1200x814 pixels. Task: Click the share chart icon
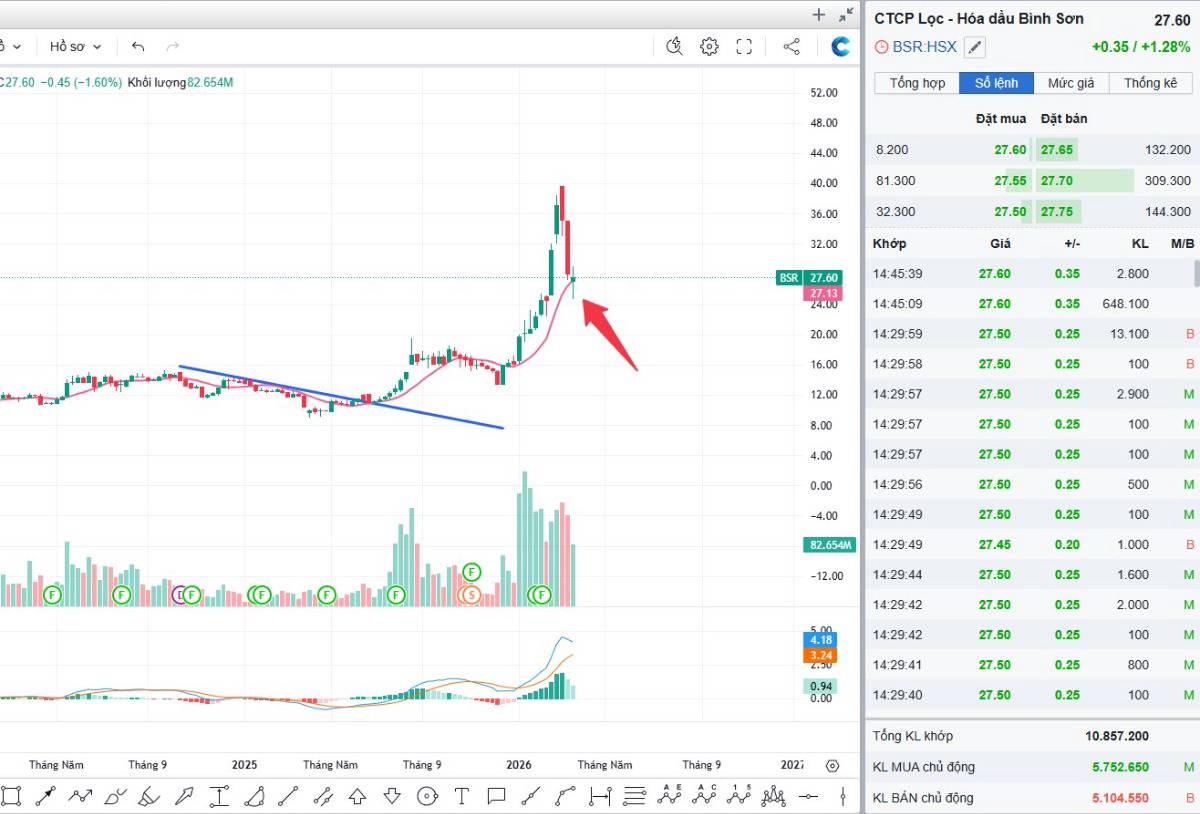pyautogui.click(x=791, y=46)
